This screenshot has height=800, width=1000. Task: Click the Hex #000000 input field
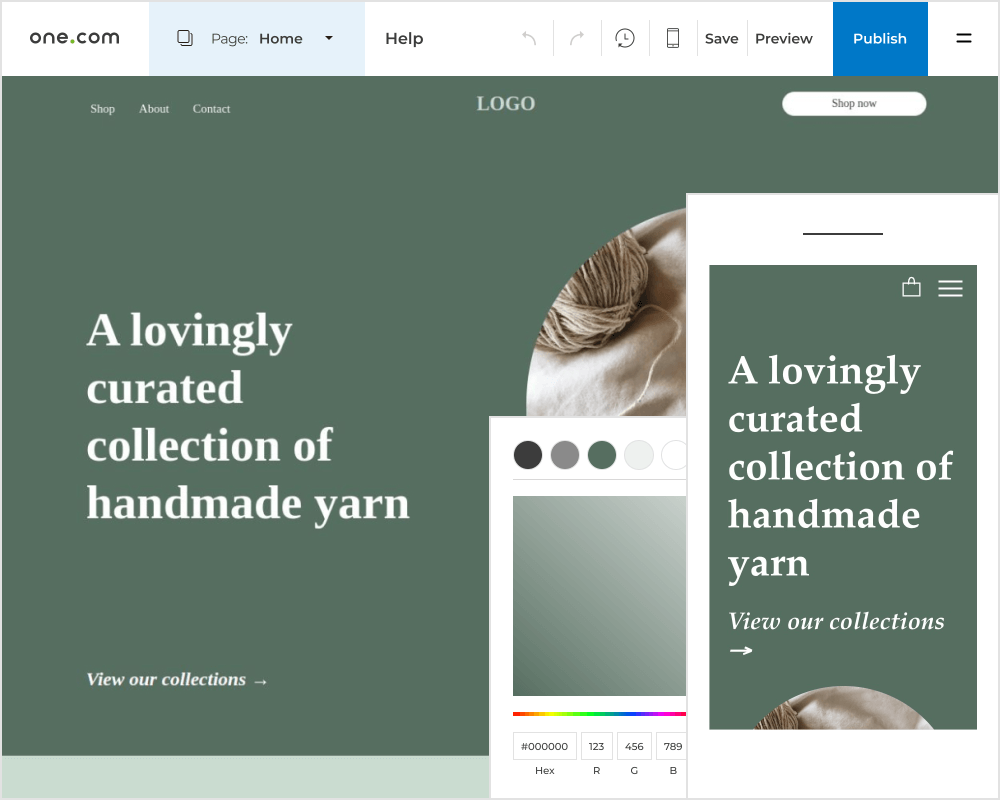pyautogui.click(x=545, y=746)
